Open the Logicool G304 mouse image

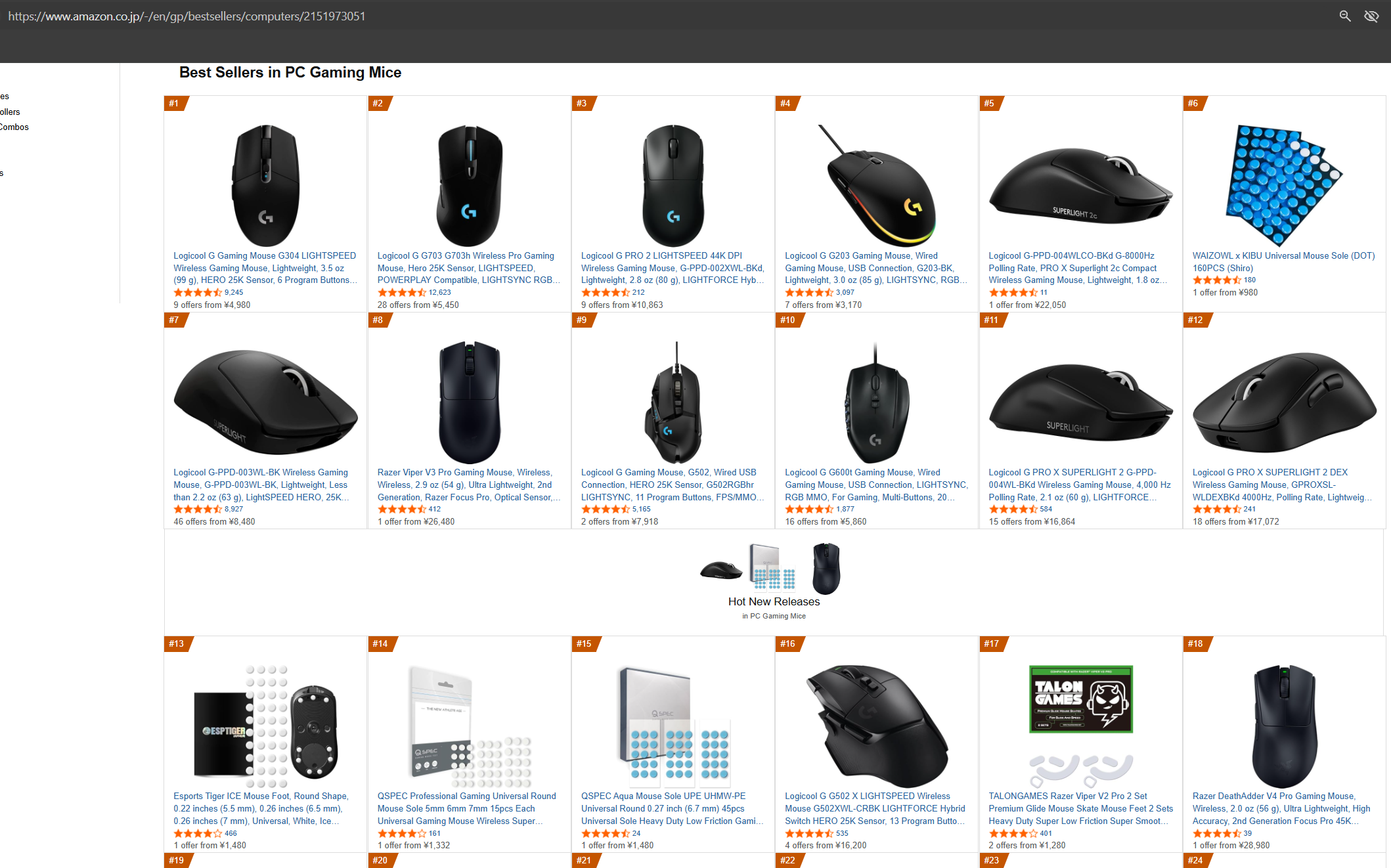[x=265, y=184]
